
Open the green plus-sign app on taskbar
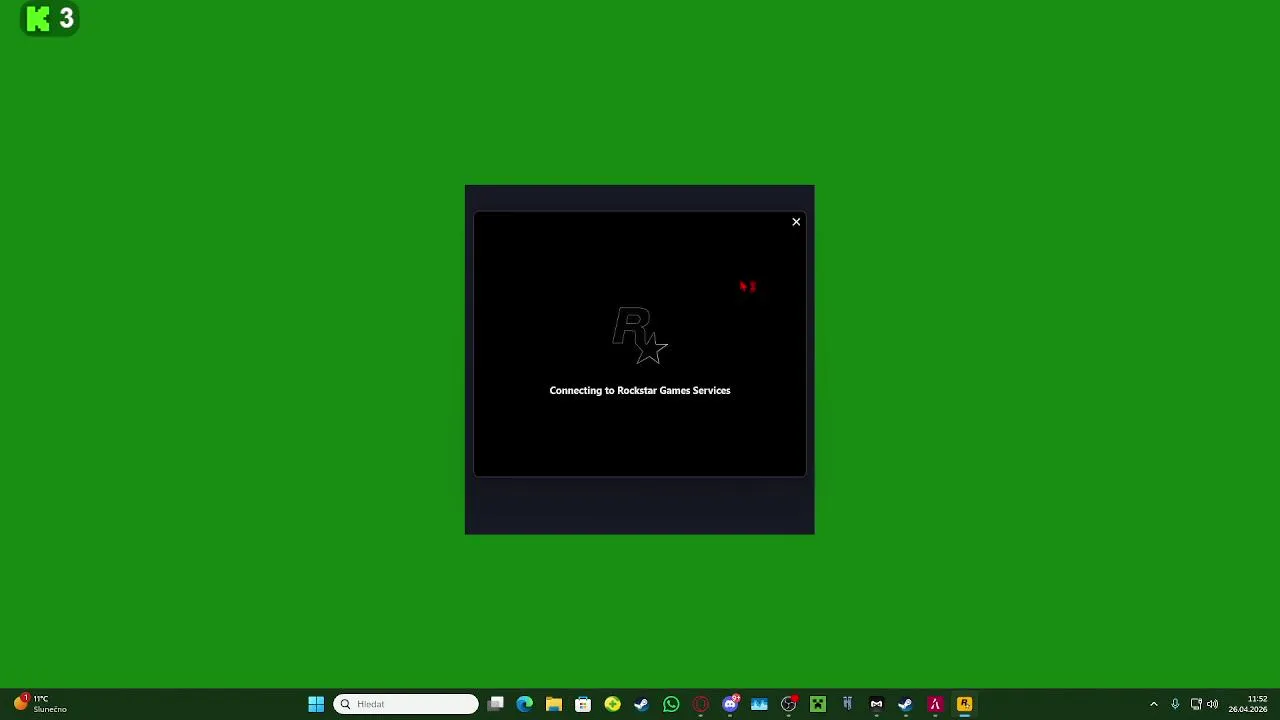612,704
